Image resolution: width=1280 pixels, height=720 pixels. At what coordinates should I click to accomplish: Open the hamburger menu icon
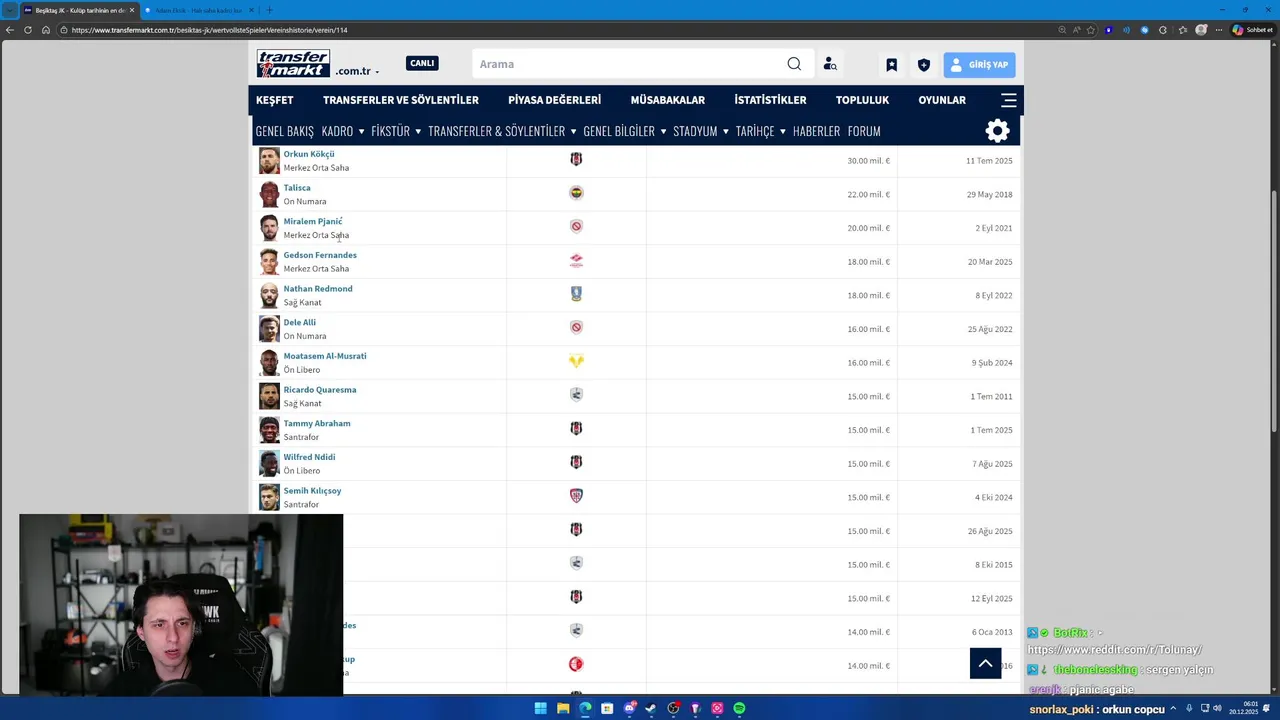(x=1009, y=100)
